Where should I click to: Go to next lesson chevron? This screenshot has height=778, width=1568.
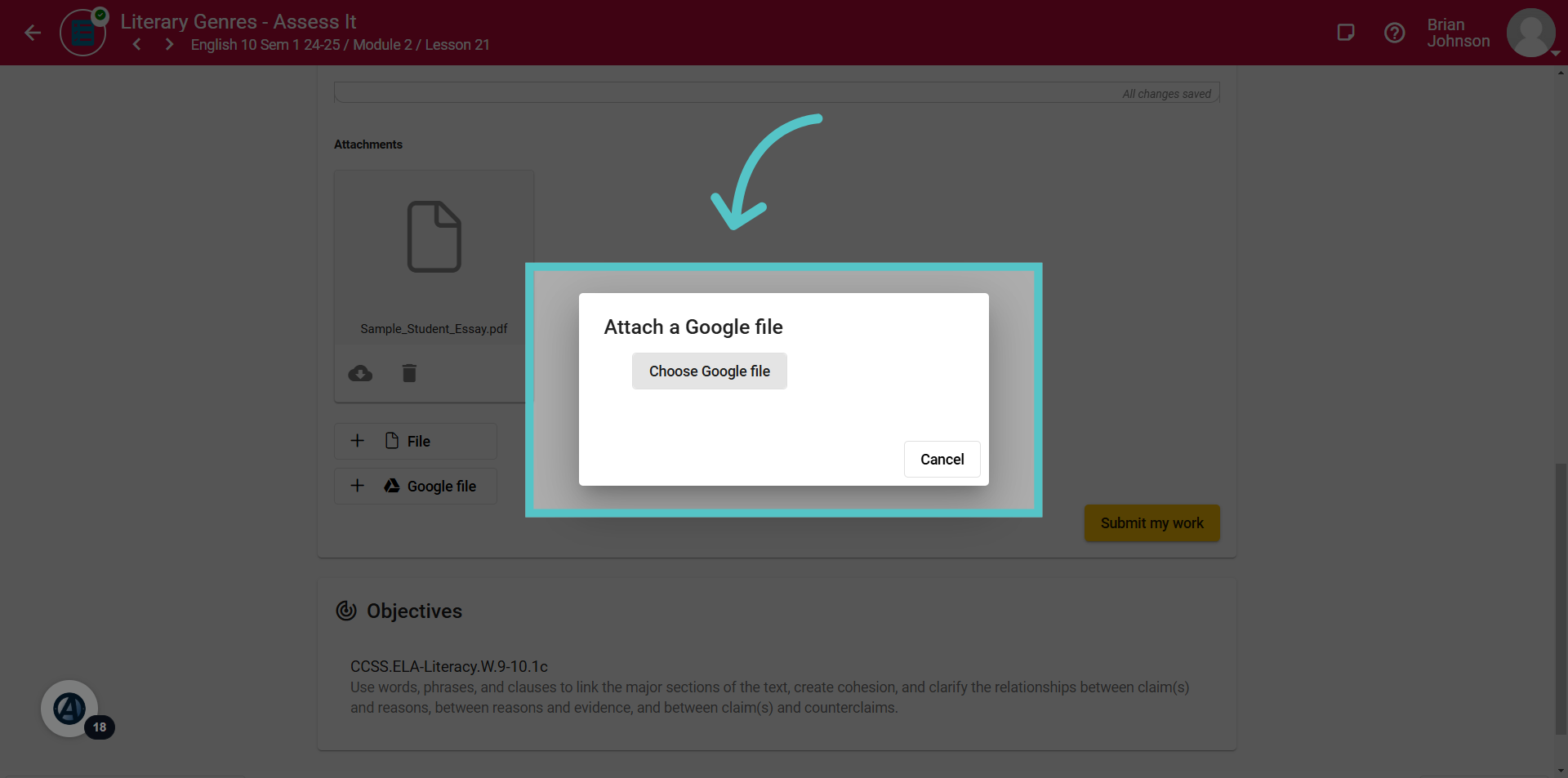click(169, 44)
